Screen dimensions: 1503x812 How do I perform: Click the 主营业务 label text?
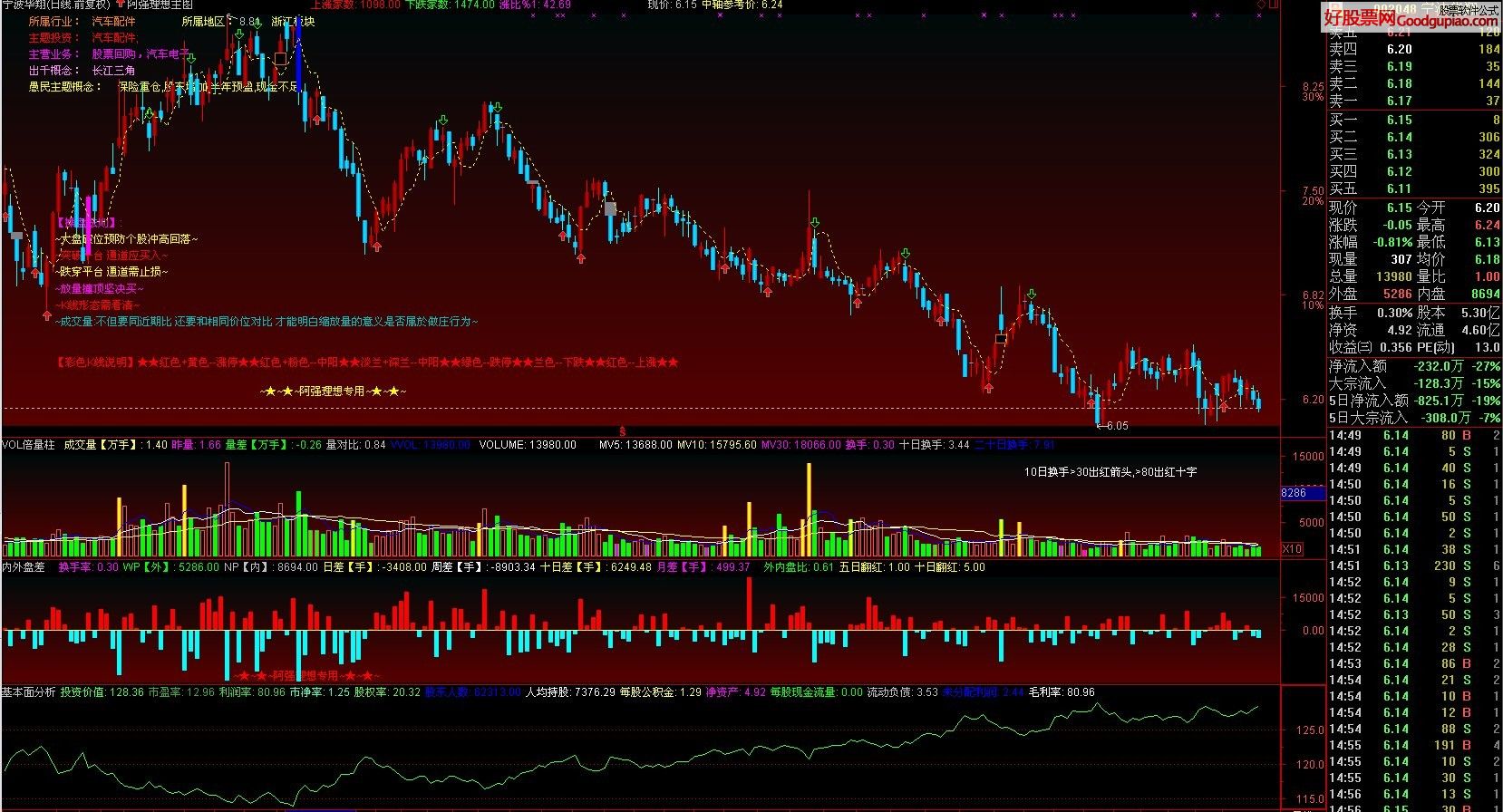coord(54,54)
